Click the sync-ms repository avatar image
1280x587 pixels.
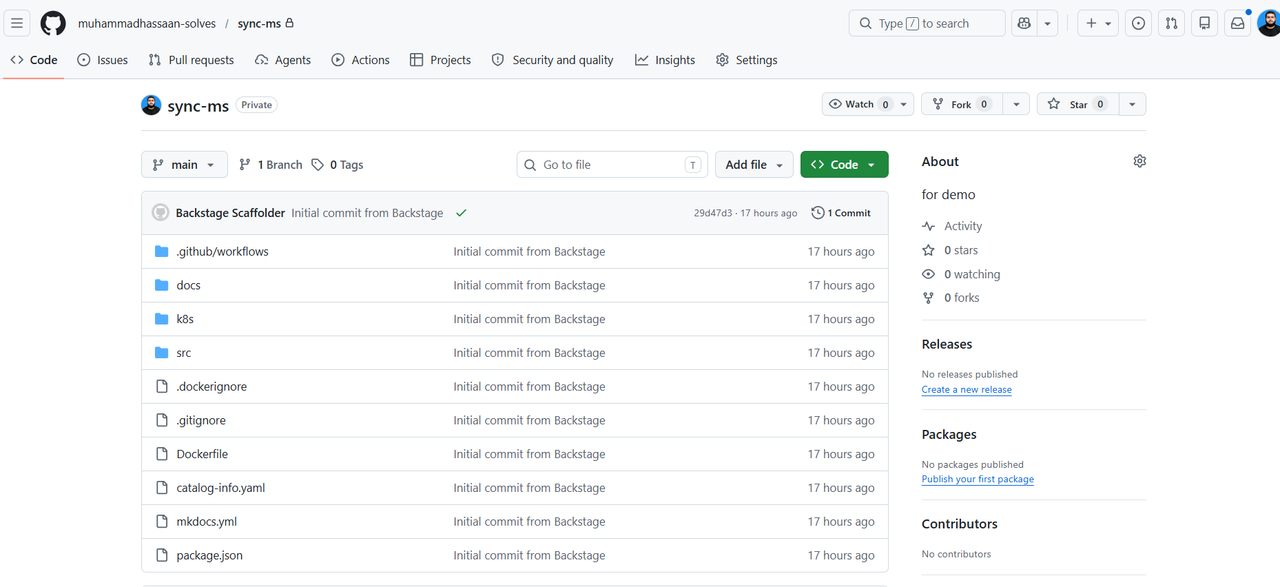pos(151,105)
